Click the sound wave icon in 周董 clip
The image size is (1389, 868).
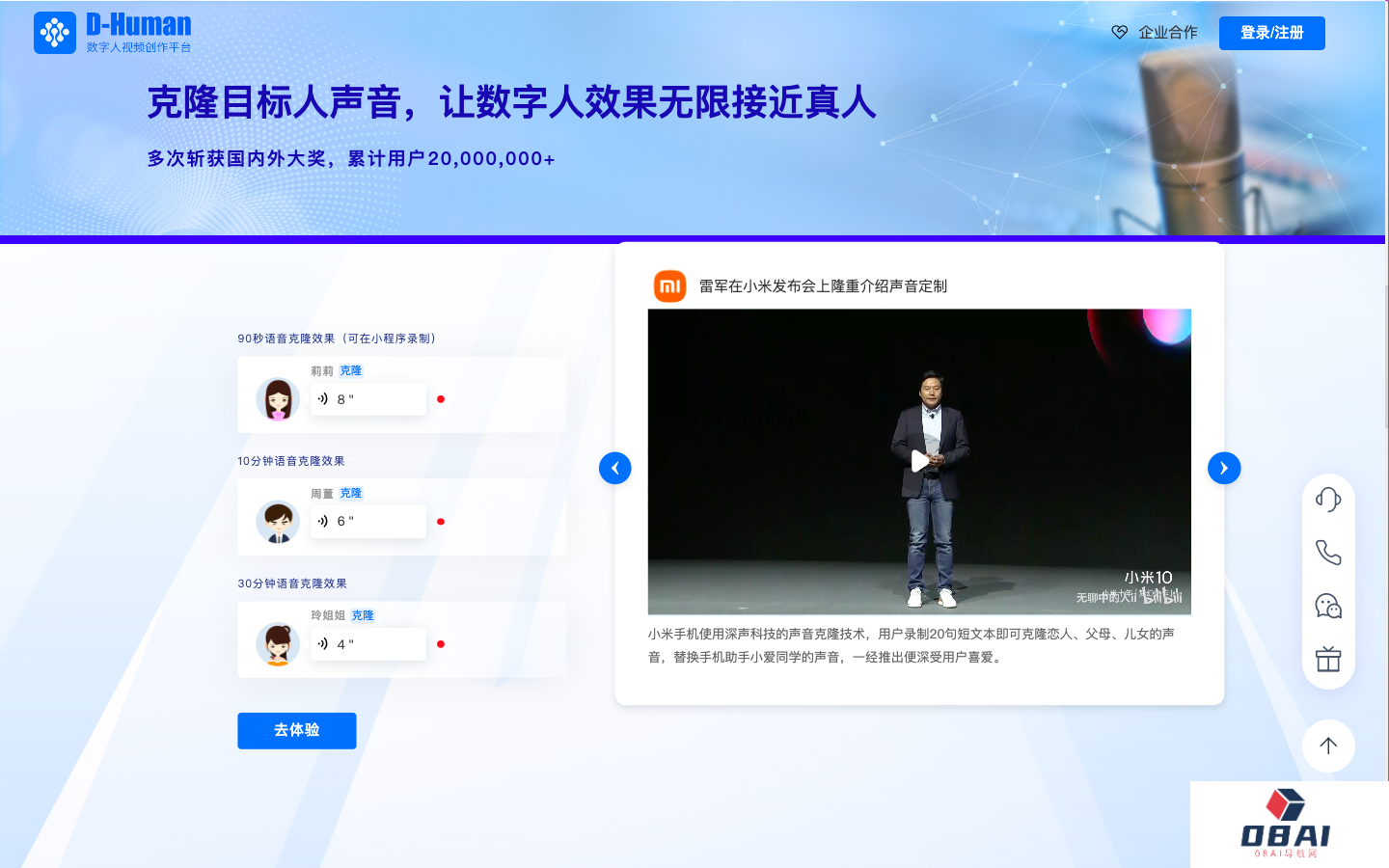pos(323,521)
